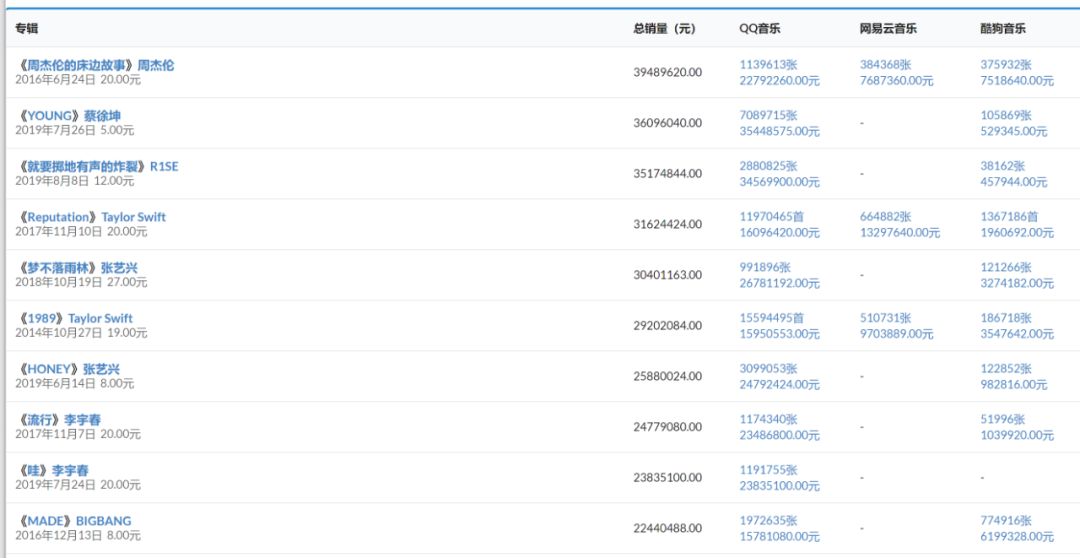1080x558 pixels.
Task: Open album 《哇》李宇春 link
Action: pos(52,471)
